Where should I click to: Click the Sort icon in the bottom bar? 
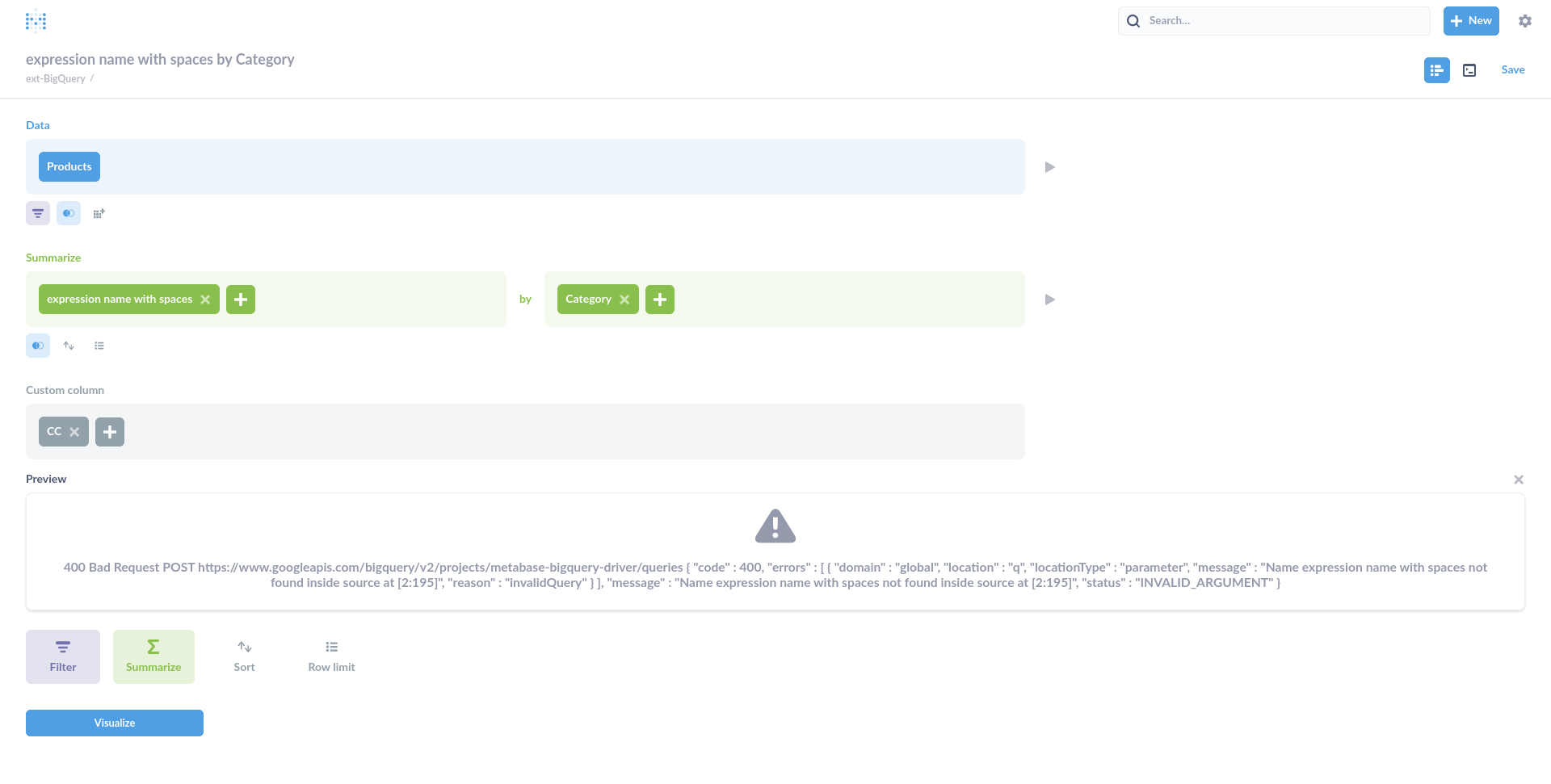(x=244, y=656)
